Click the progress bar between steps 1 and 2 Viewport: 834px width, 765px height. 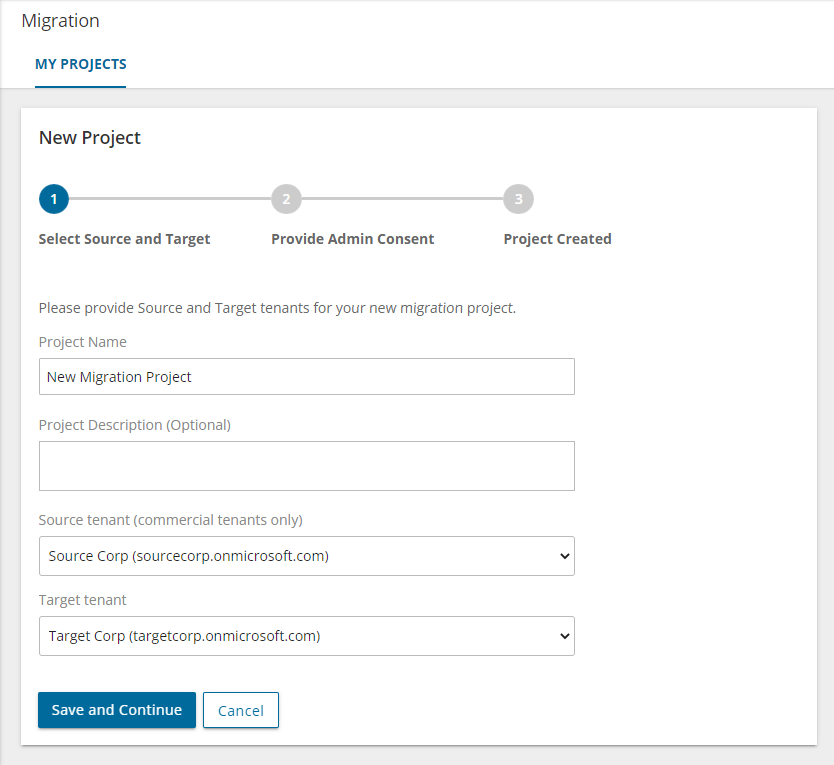pyautogui.click(x=170, y=199)
